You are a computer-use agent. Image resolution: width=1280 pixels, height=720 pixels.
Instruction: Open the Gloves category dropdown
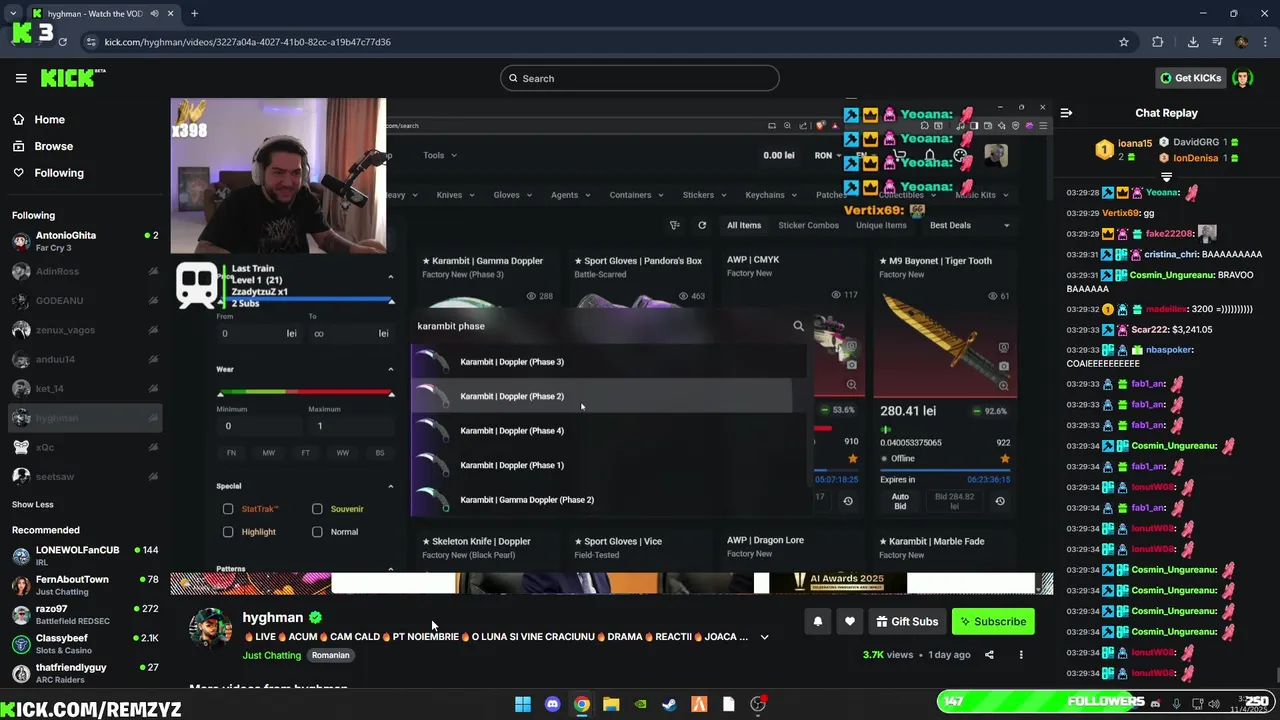coord(512,195)
